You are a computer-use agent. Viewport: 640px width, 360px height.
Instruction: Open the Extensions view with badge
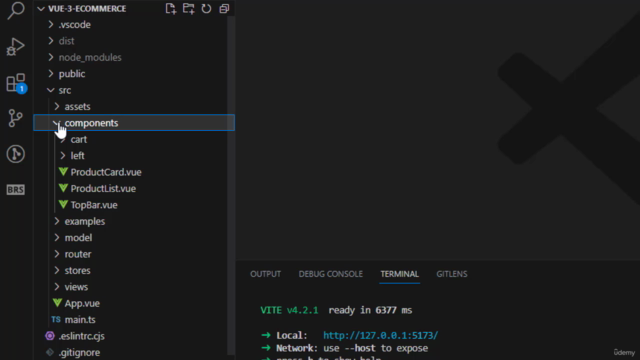click(16, 83)
